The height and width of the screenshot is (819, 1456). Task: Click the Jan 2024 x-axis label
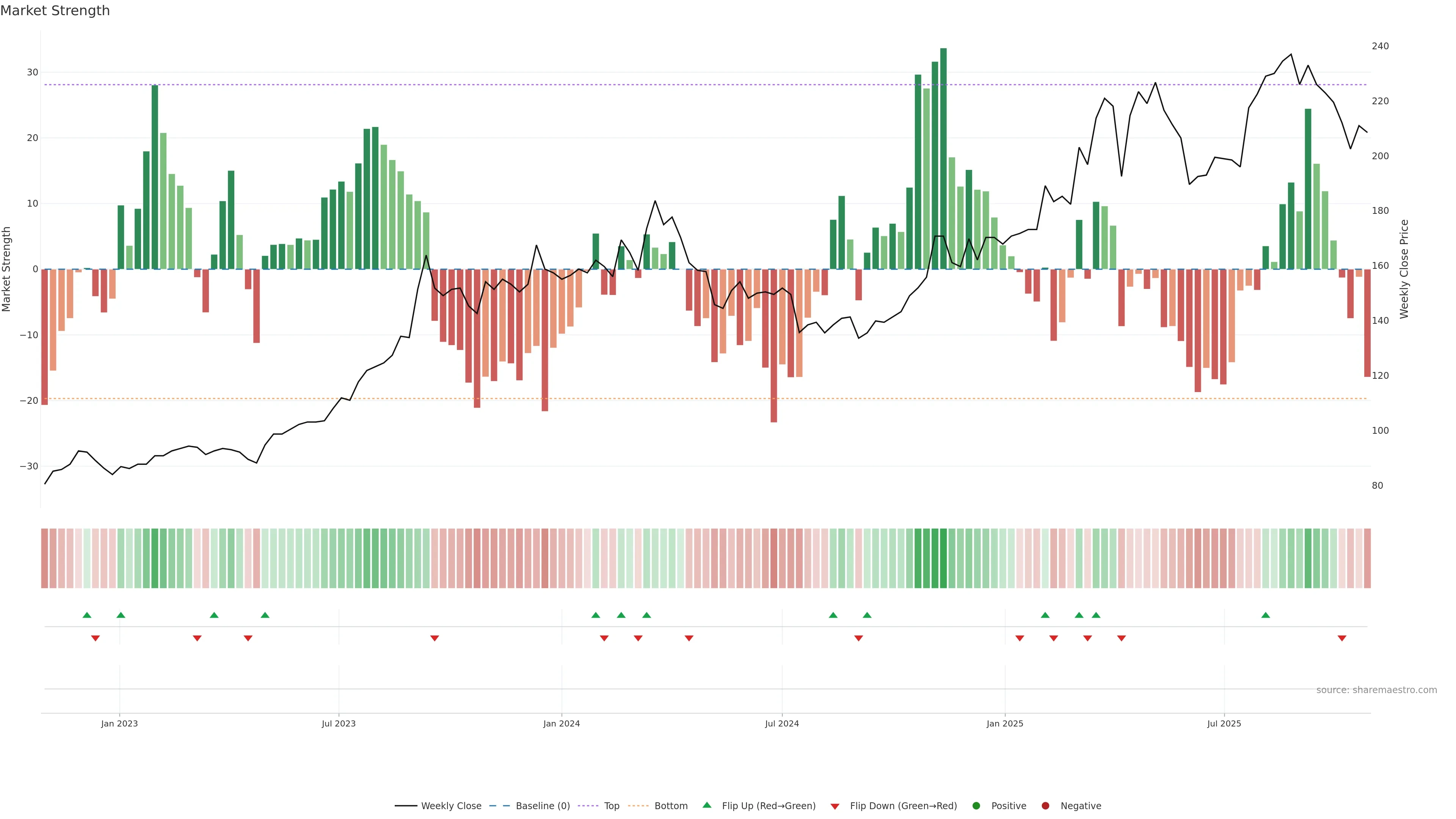(x=561, y=723)
